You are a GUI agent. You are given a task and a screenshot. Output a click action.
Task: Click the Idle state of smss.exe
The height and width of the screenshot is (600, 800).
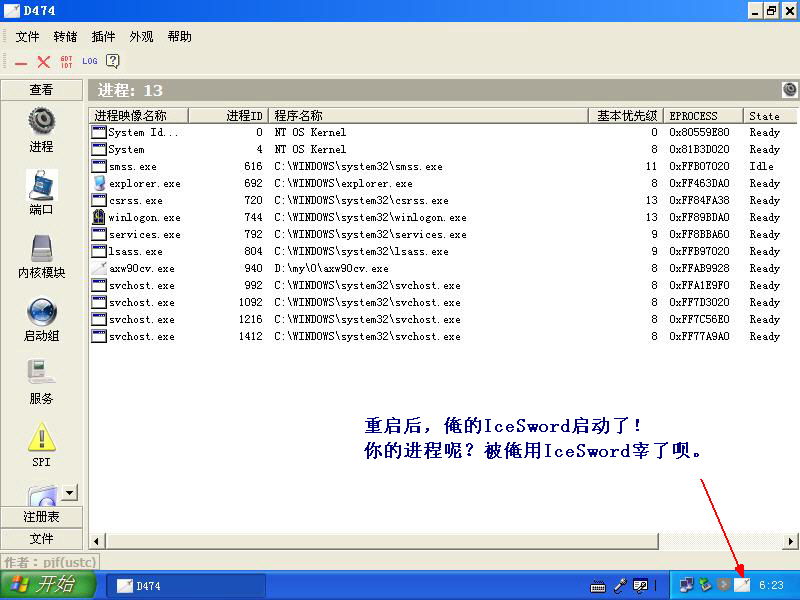(761, 166)
